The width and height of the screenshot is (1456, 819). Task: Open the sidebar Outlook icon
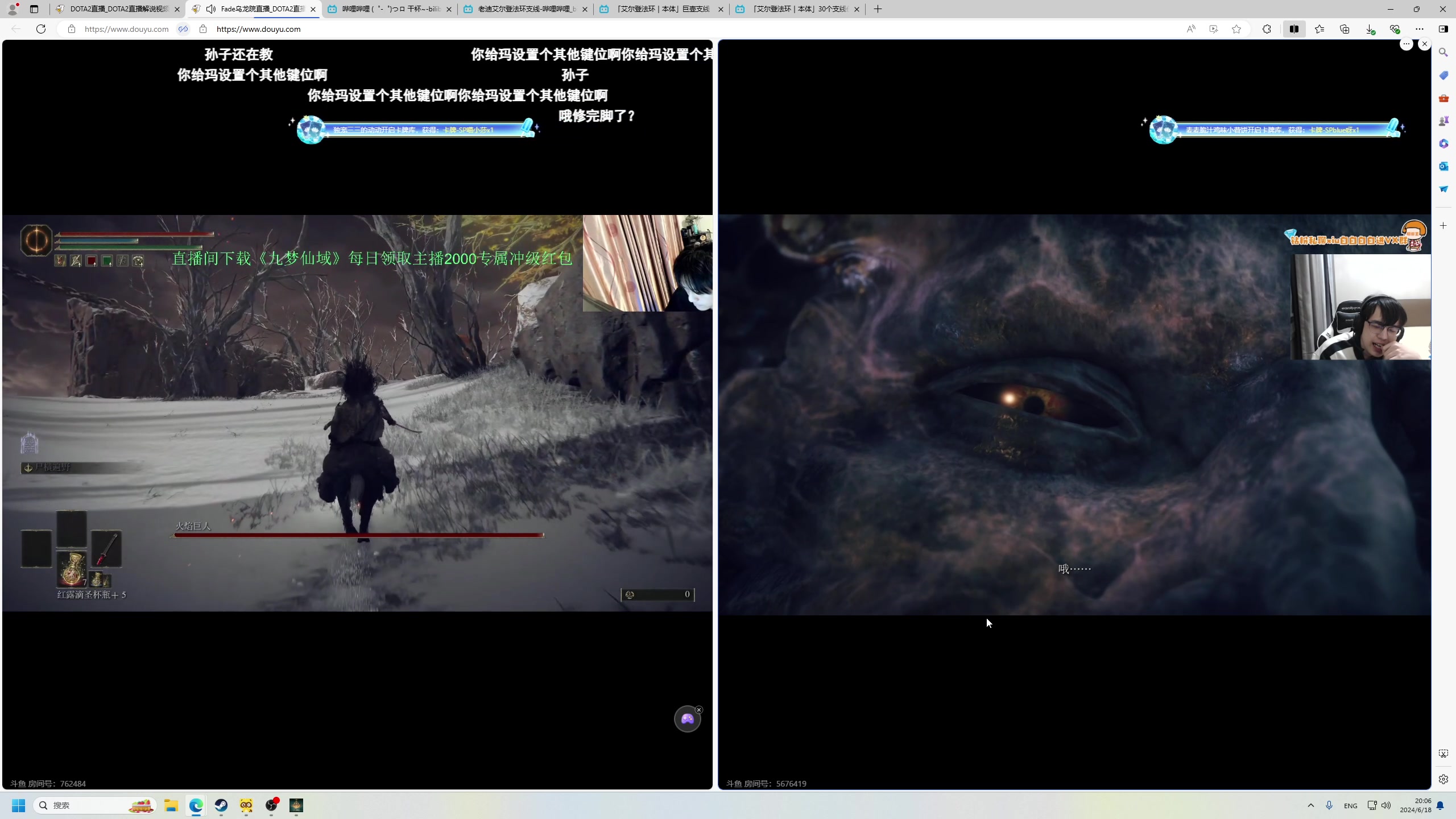(1443, 166)
